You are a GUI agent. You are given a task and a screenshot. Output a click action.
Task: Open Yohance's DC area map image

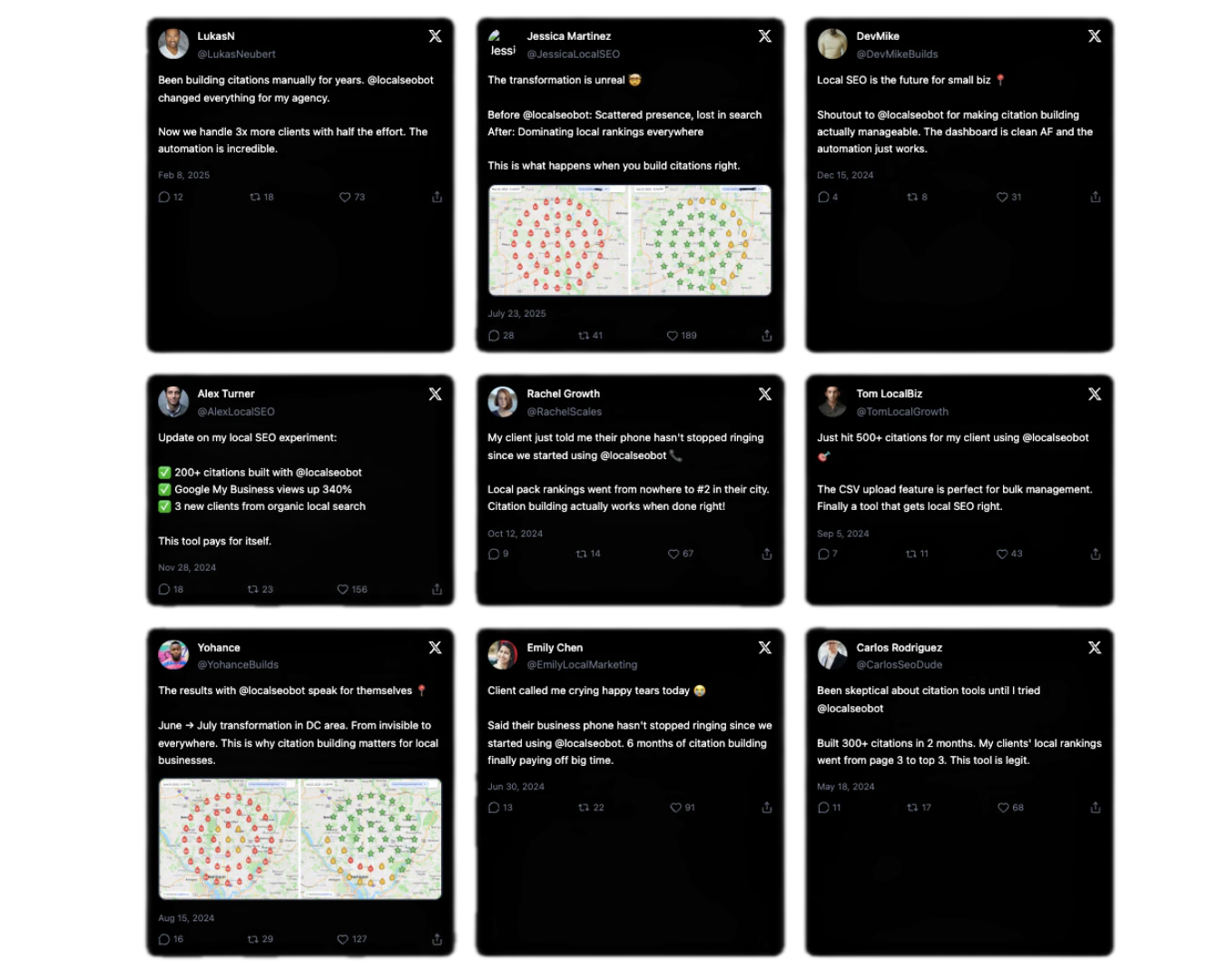(x=300, y=838)
